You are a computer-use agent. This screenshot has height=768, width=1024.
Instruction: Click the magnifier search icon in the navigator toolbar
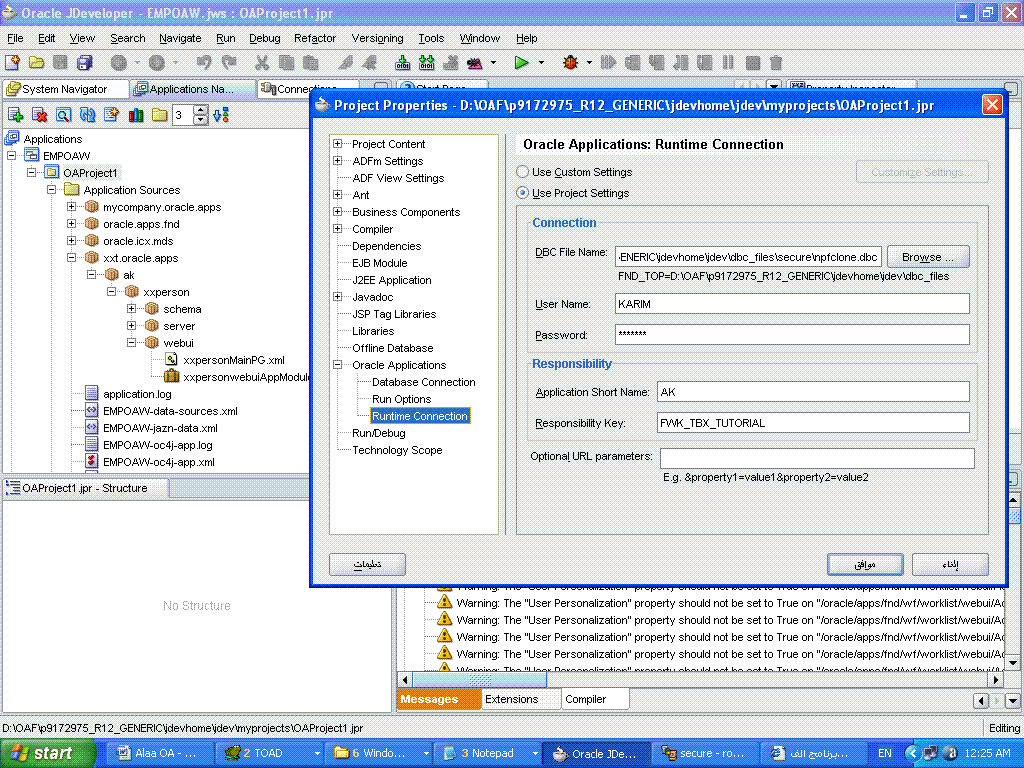tap(63, 115)
